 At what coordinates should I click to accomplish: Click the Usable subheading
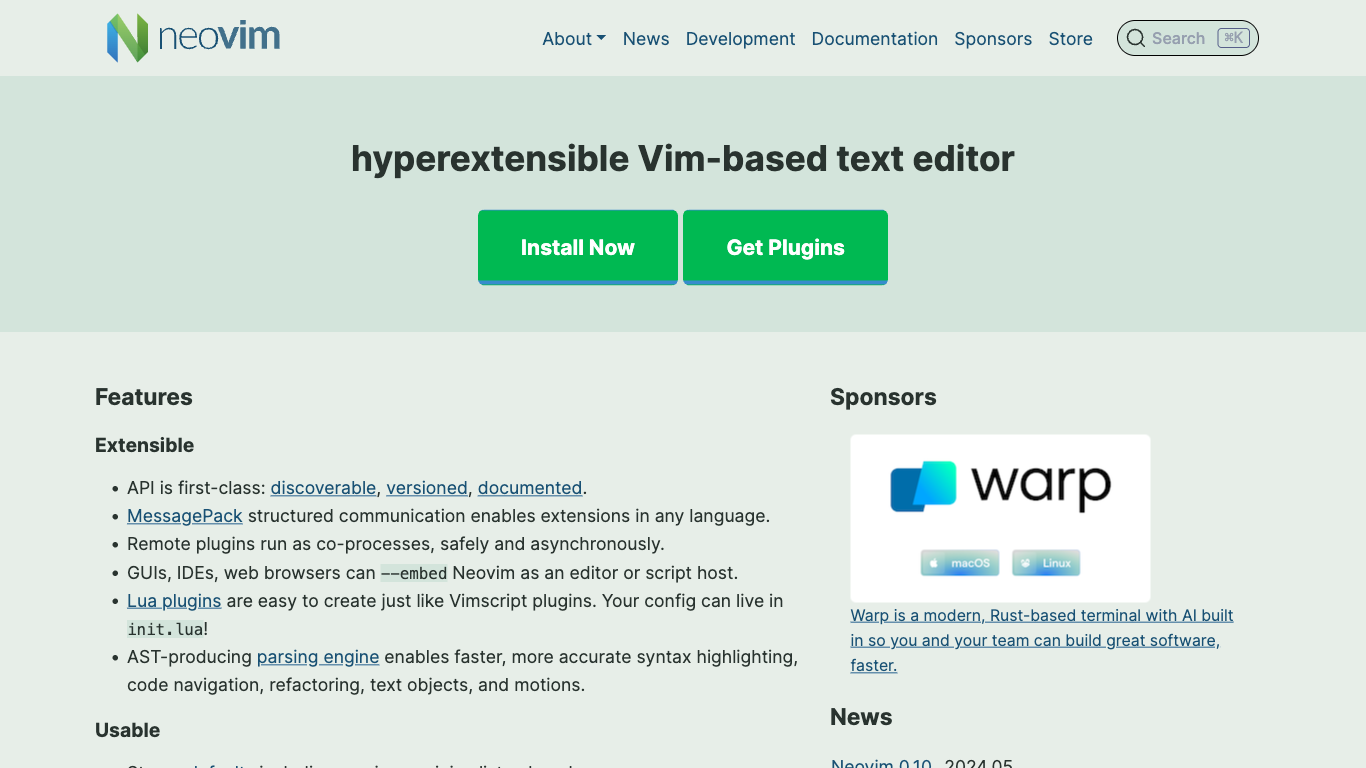[128, 730]
